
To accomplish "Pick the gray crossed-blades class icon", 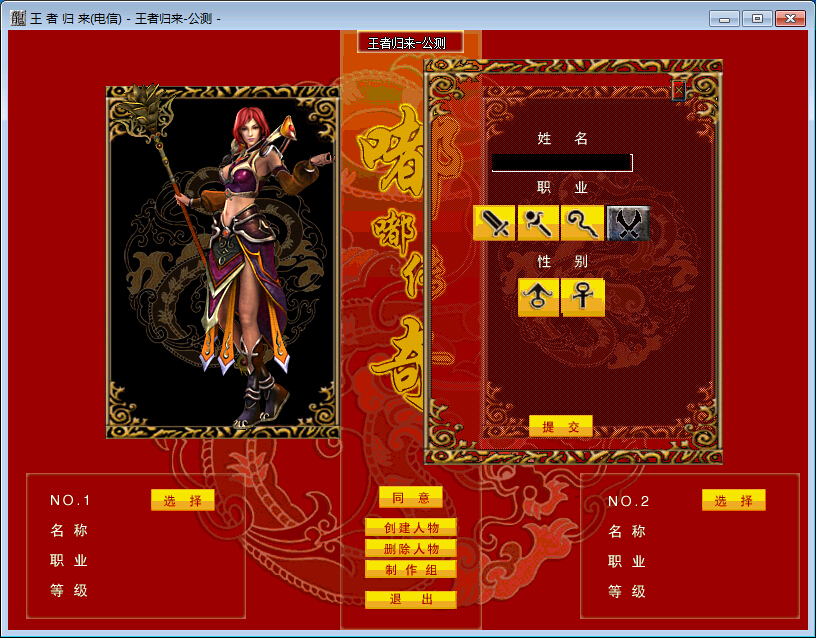I will (627, 223).
